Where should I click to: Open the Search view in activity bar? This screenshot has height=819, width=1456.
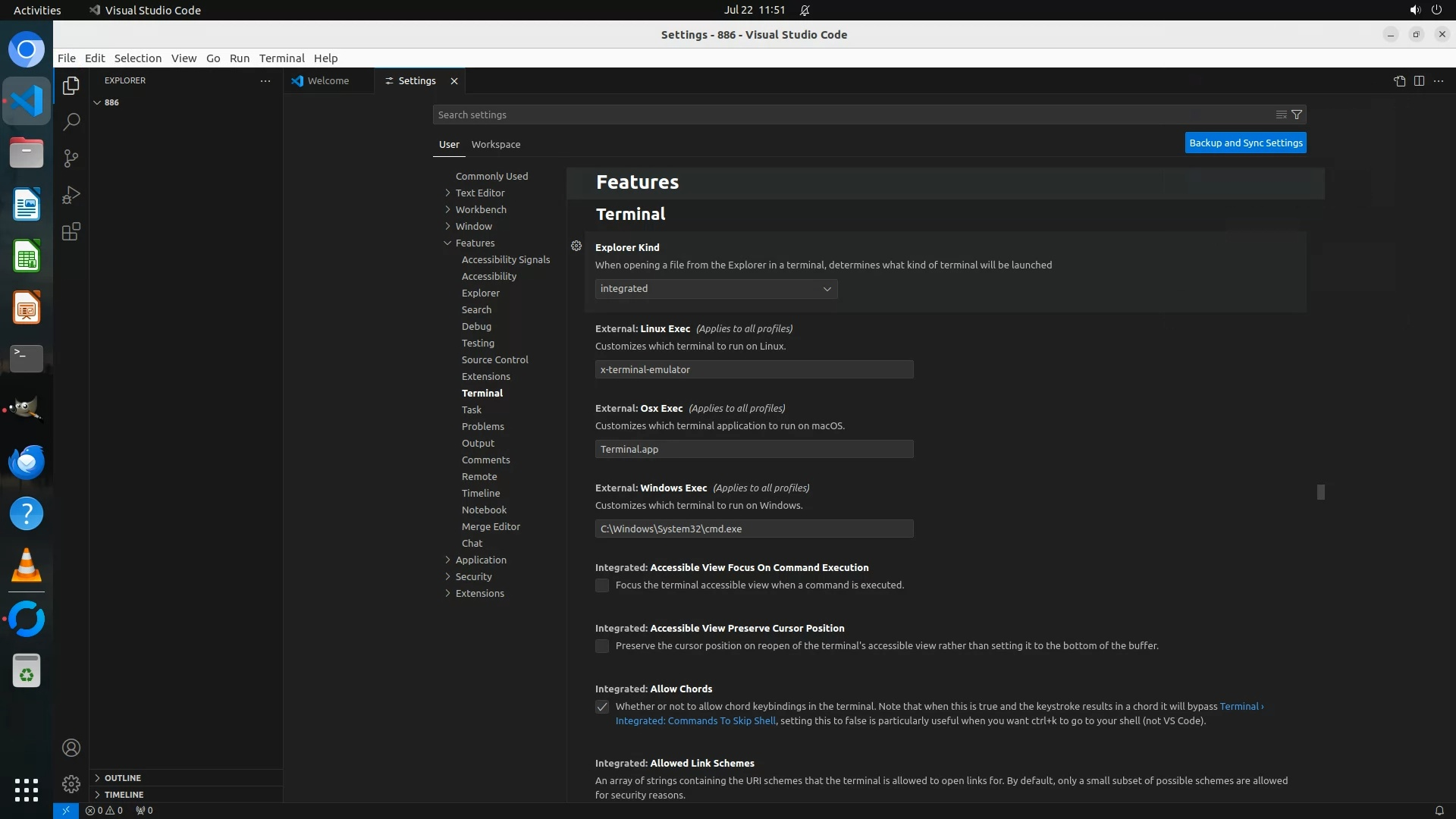click(71, 122)
